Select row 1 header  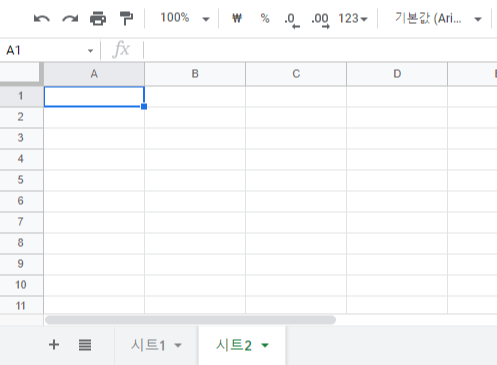click(21, 96)
